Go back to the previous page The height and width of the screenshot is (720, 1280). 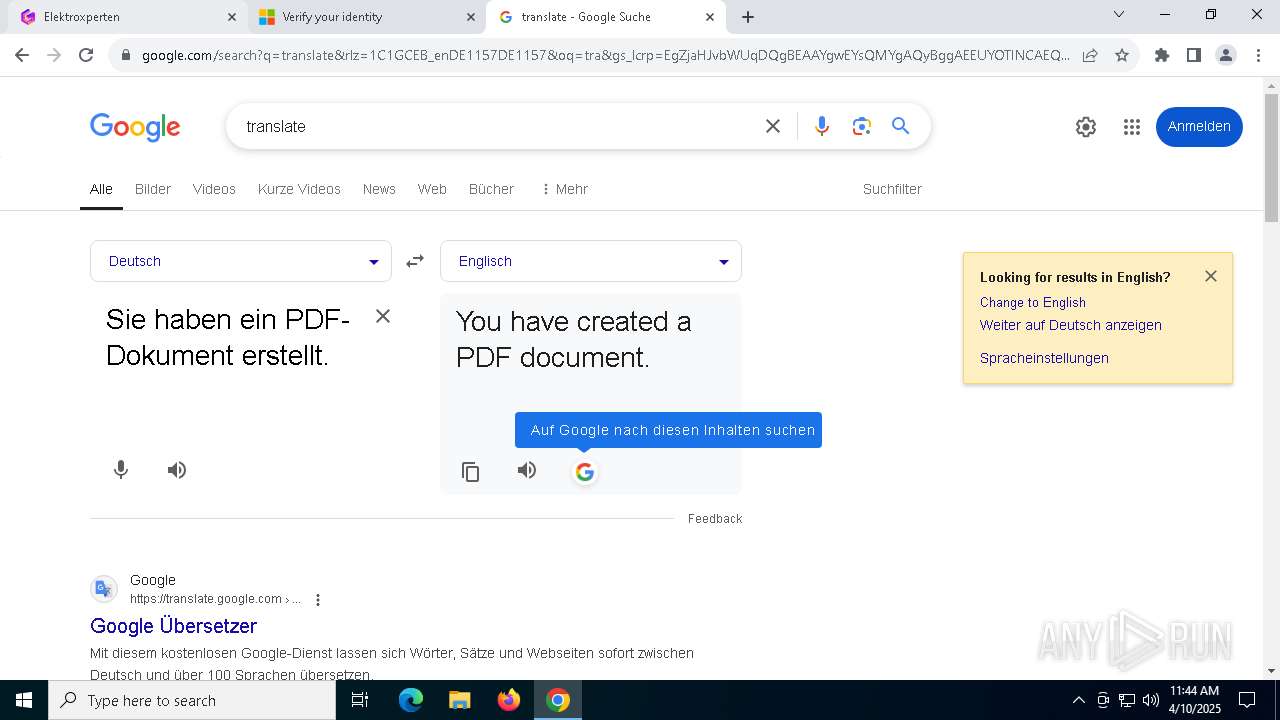(22, 55)
